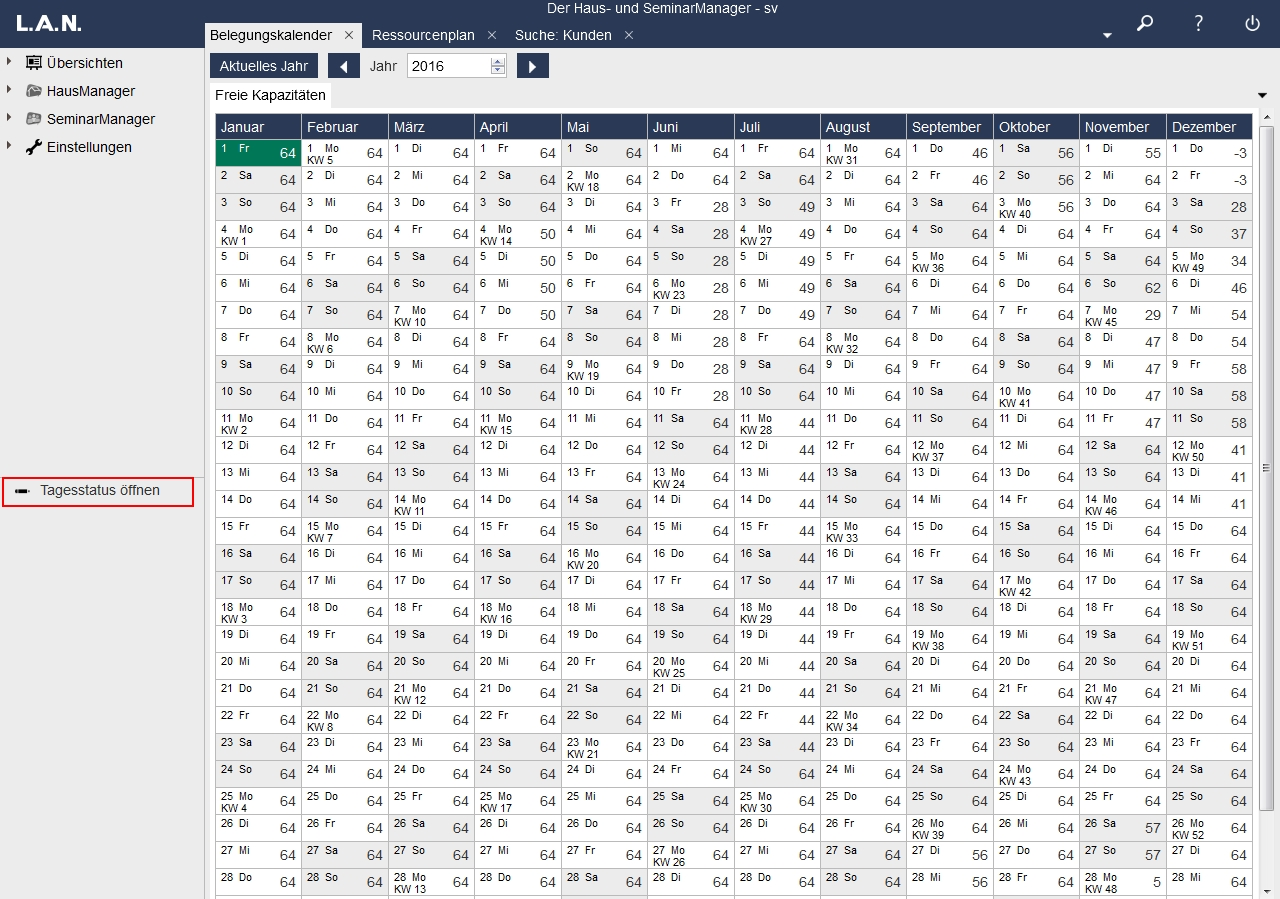Viewport: 1280px width, 899px height.
Task: Switch to Suche: Kunden tab
Action: click(564, 35)
